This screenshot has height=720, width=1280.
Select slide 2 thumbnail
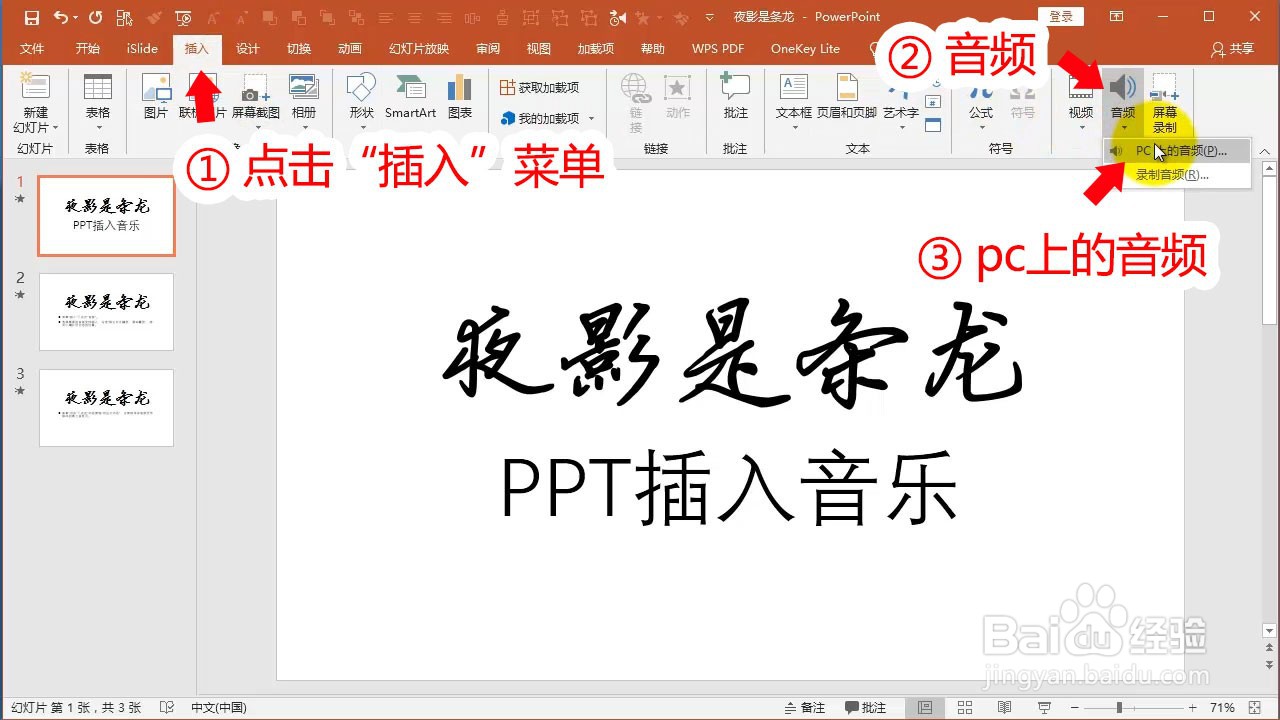[x=106, y=312]
